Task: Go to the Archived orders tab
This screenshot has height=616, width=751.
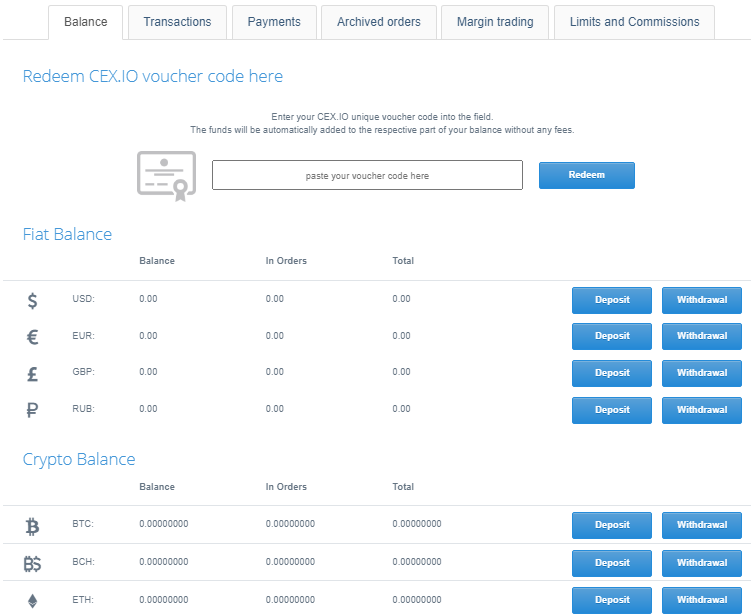Action: point(378,22)
